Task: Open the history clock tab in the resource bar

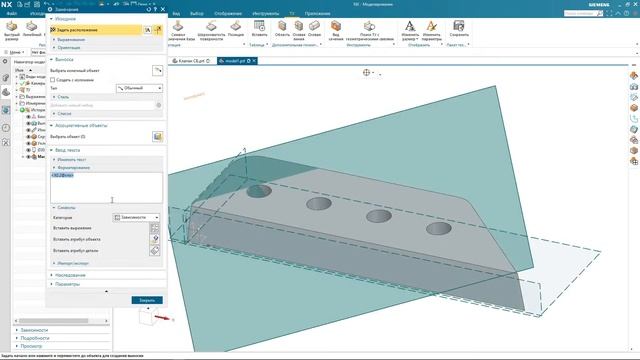Action: coord(5,128)
